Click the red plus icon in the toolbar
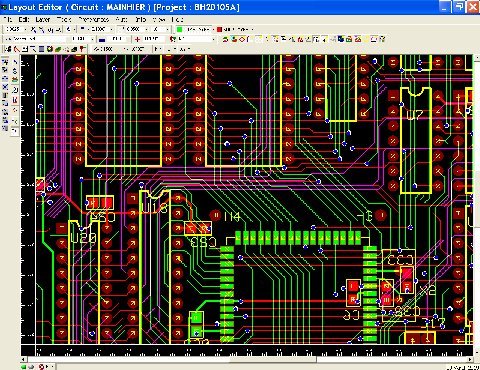Viewport: 480px width, 370px height. click(137, 39)
